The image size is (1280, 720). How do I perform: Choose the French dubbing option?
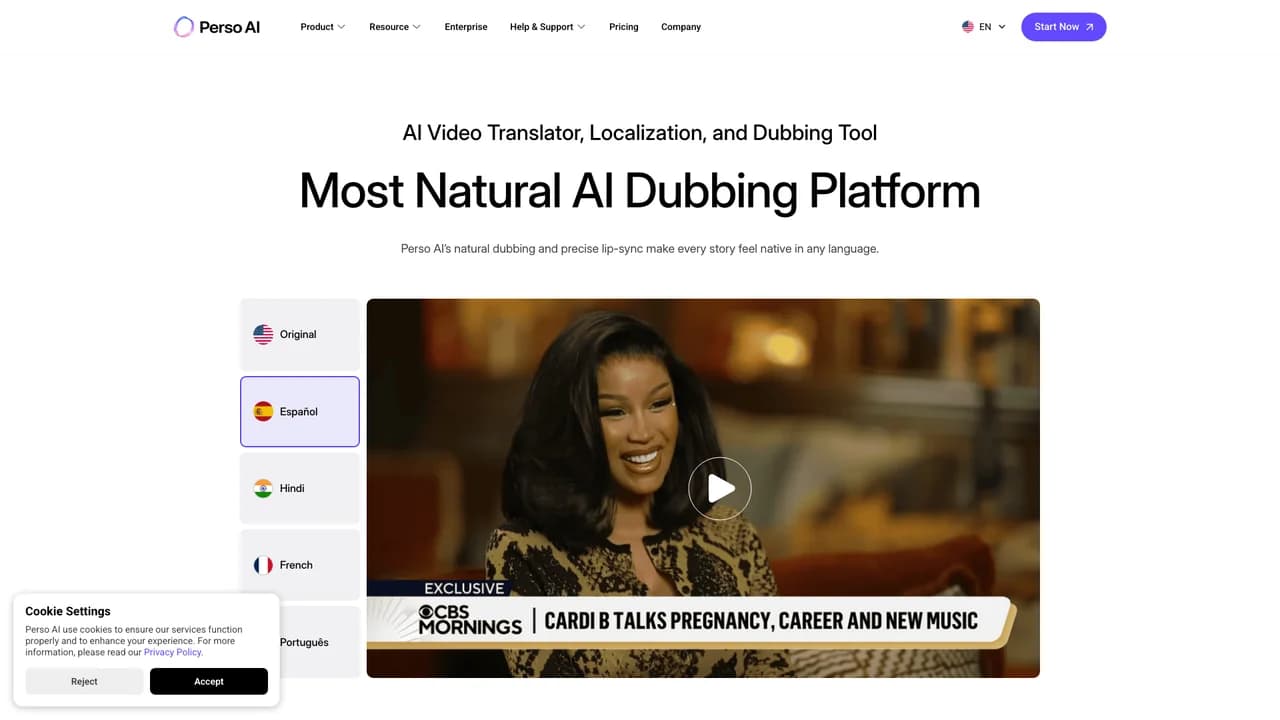coord(300,565)
